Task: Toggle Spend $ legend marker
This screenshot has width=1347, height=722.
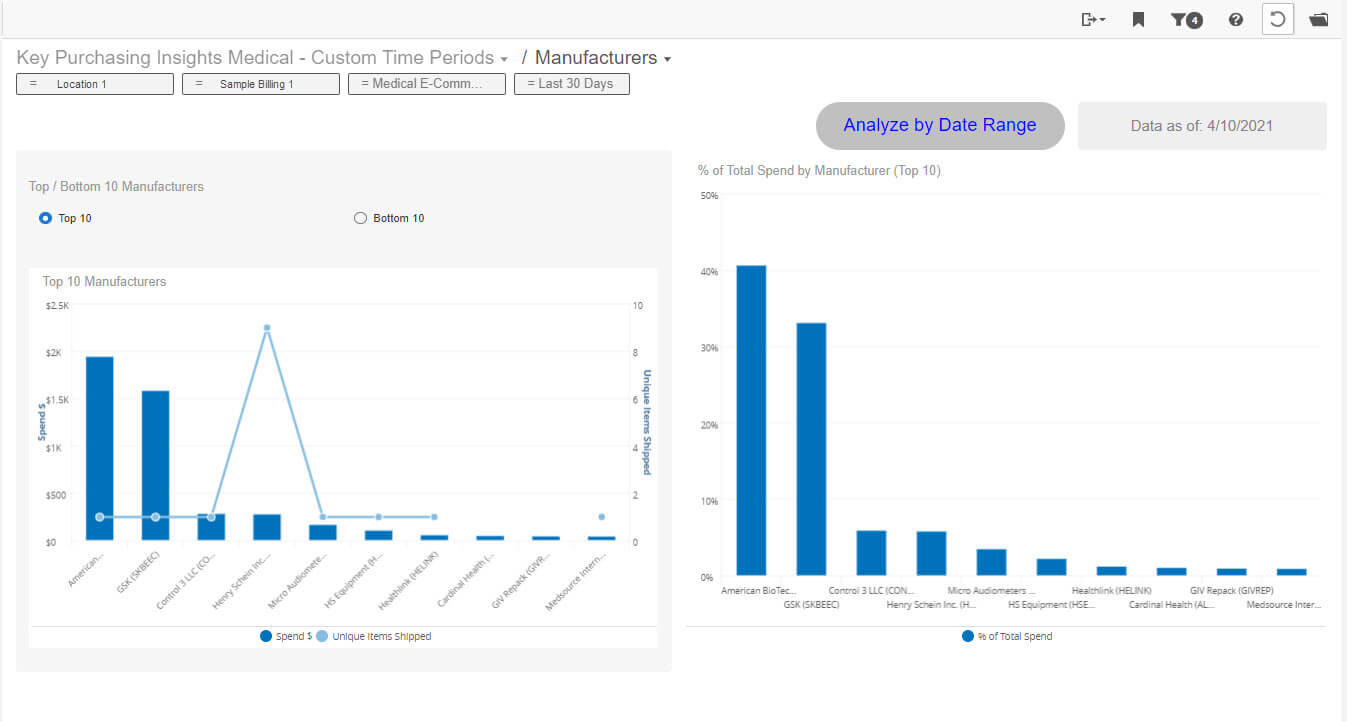Action: pos(266,636)
